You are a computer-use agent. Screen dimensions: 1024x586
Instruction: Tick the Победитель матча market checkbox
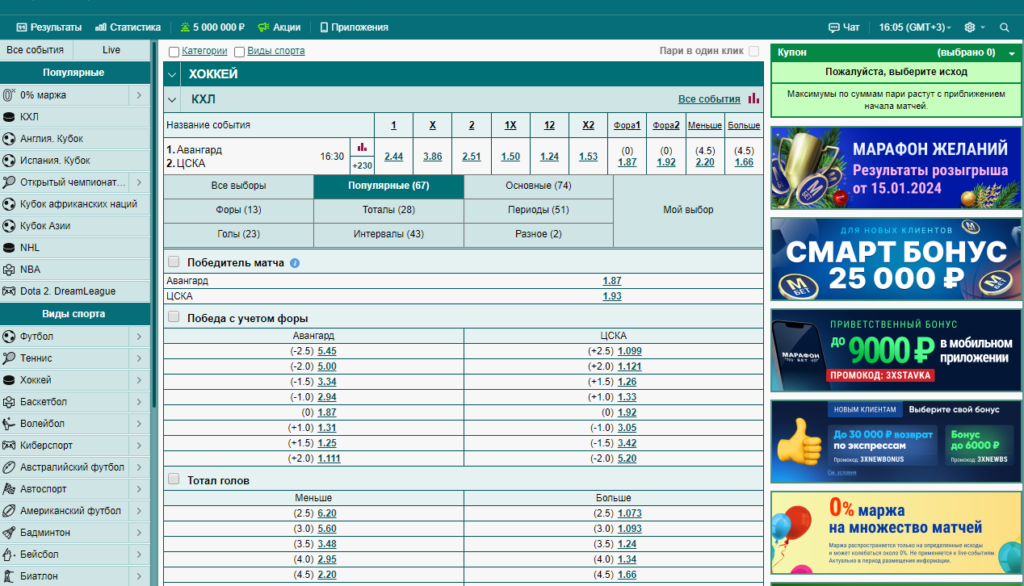(x=174, y=262)
